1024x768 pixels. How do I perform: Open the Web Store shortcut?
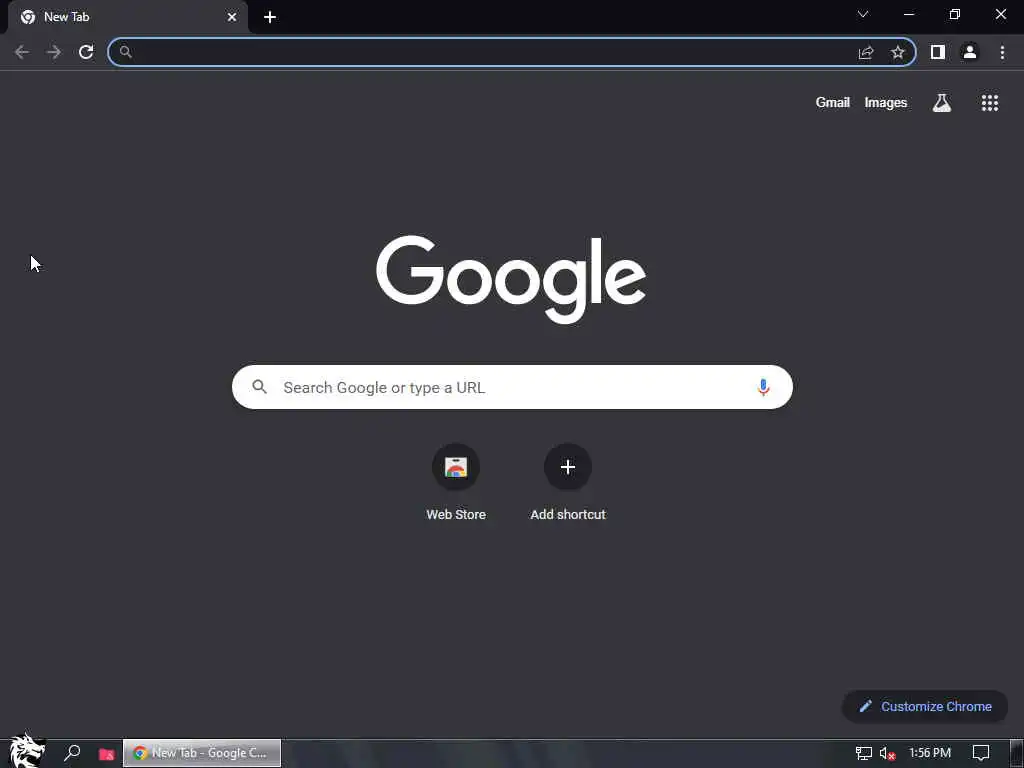click(456, 482)
